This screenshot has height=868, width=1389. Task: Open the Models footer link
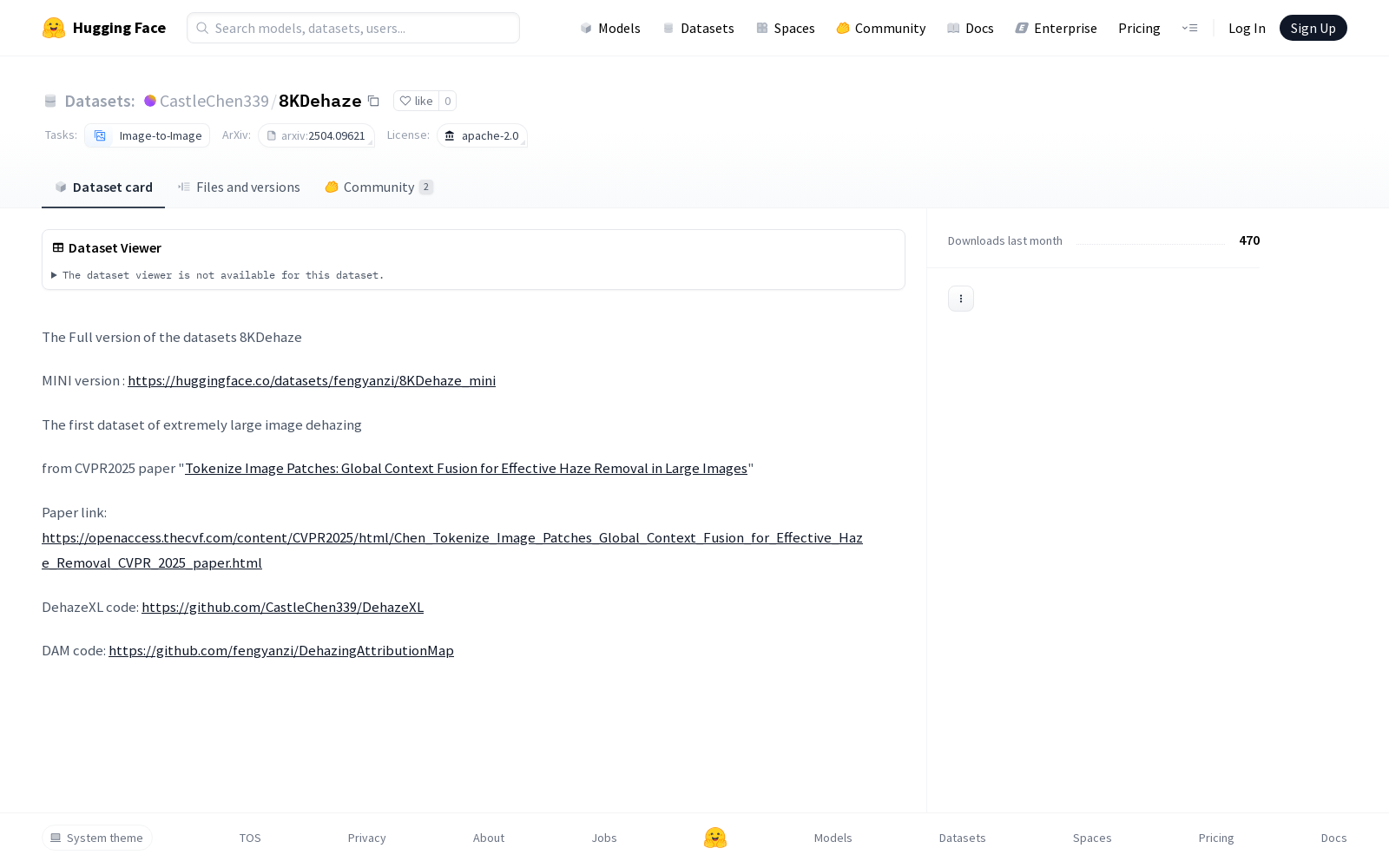833,838
